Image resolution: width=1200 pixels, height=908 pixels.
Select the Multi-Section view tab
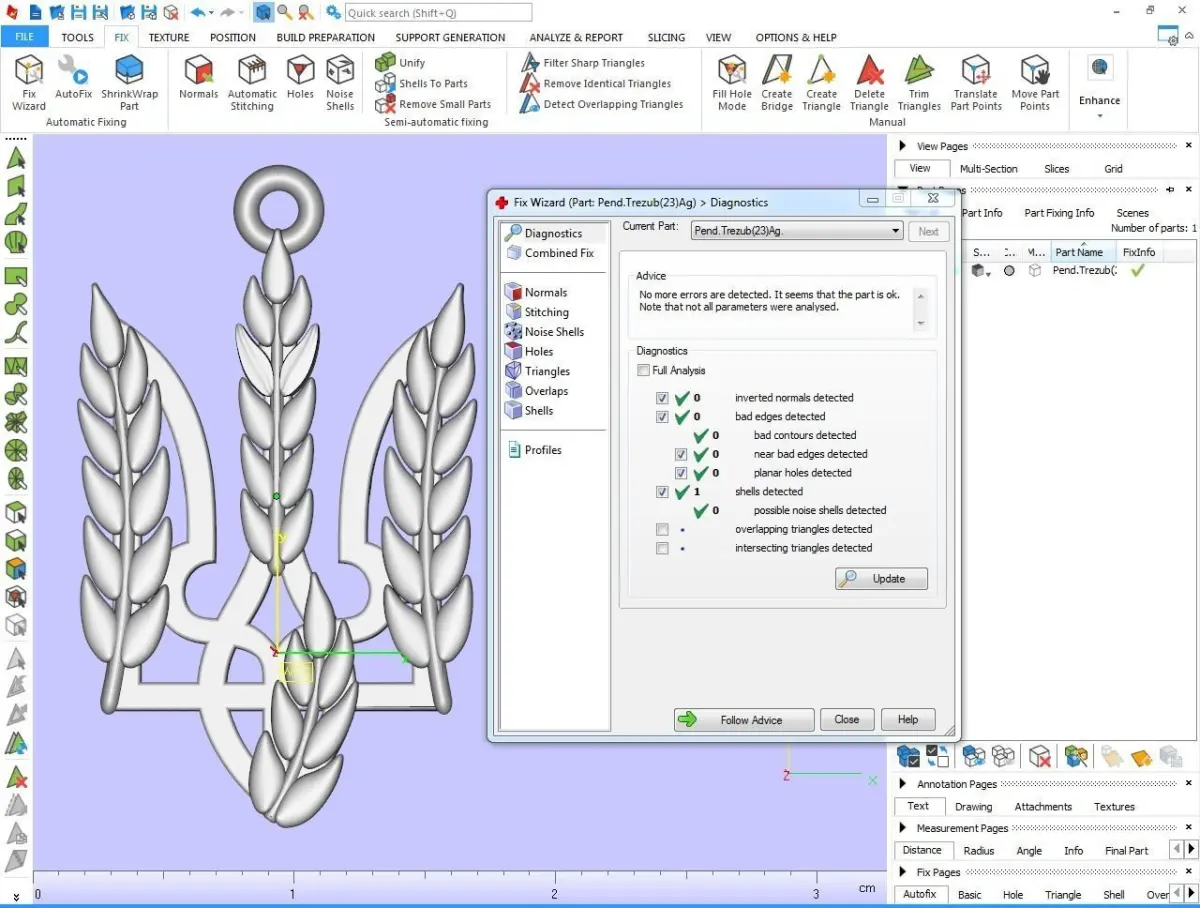988,169
